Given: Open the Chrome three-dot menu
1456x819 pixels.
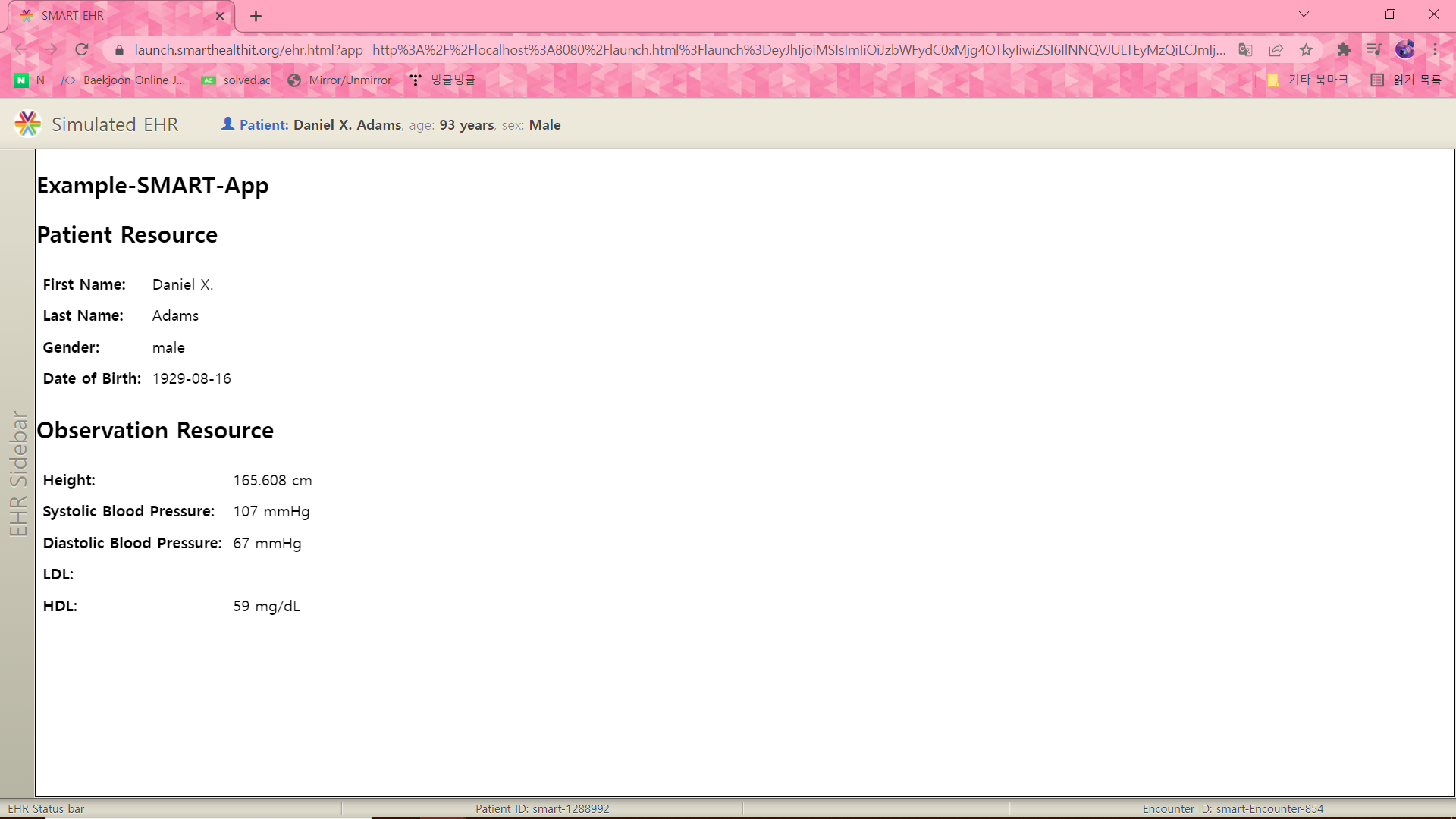Looking at the screenshot, I should point(1435,50).
